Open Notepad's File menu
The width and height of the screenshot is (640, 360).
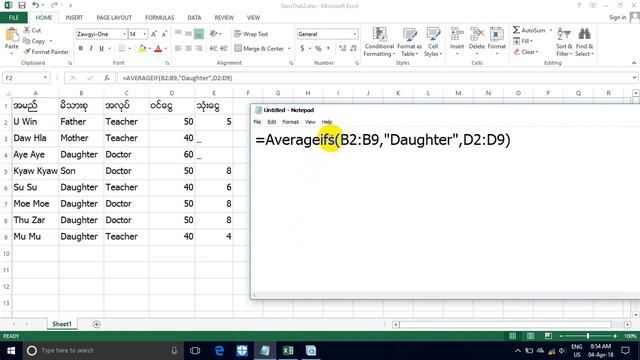tap(257, 122)
